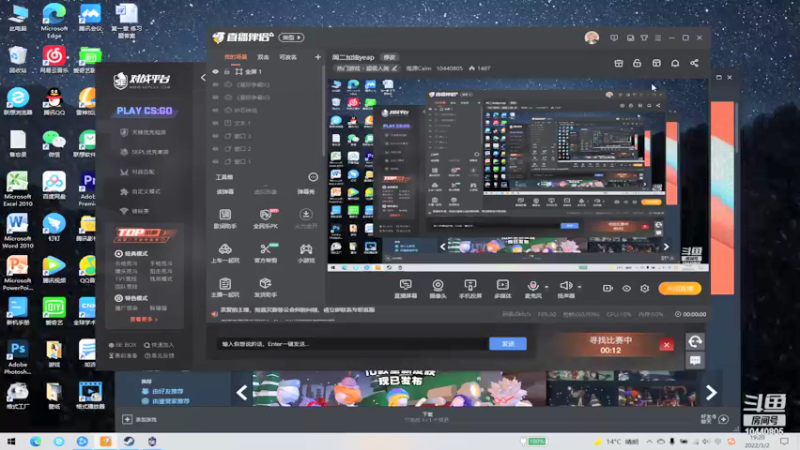Viewport: 800px width, 450px height.
Task: Click the 5E chat message input field
Action: click(x=352, y=344)
